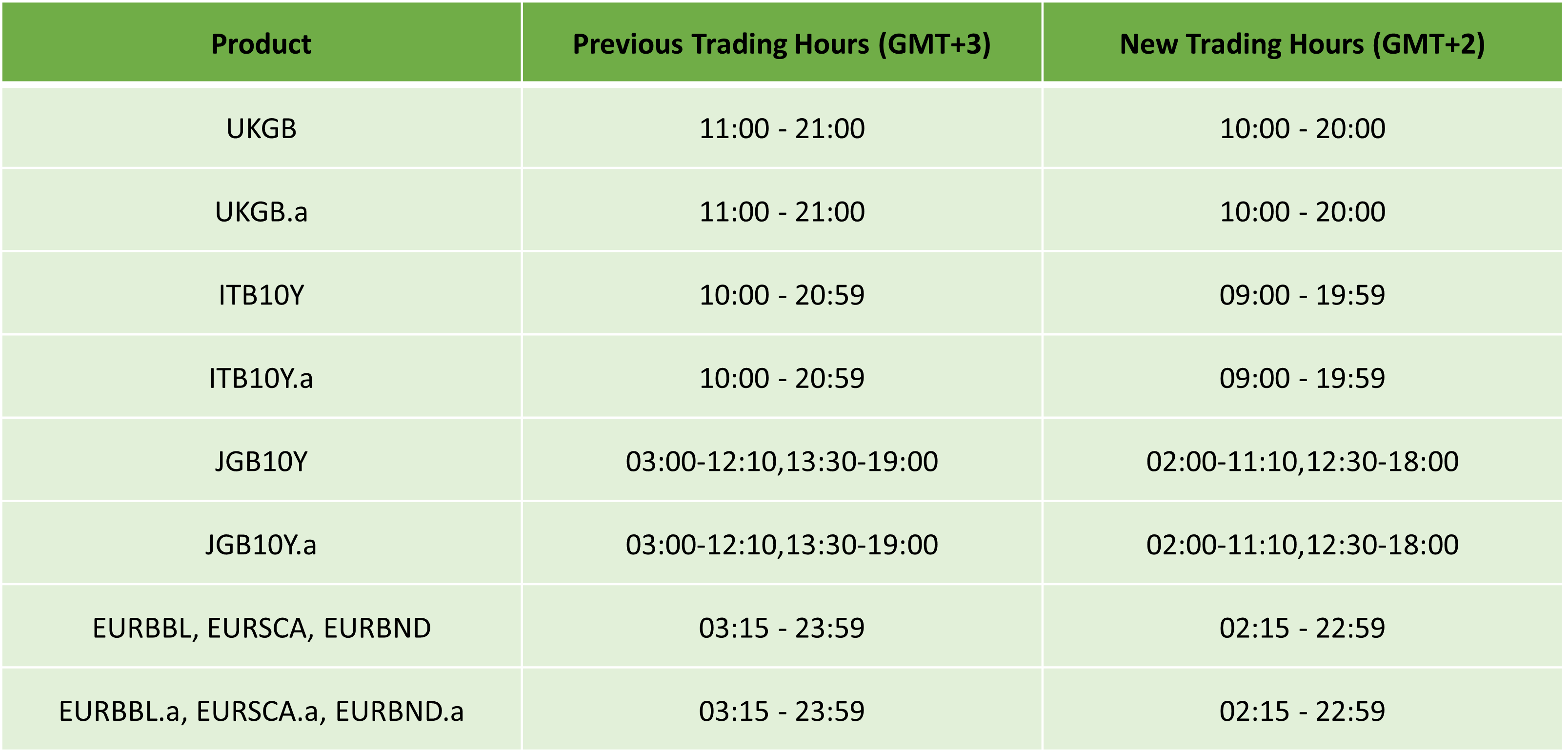The width and height of the screenshot is (1568, 753).
Task: Select UKGB previous hours 11:00 - 21:00
Action: pyautogui.click(x=782, y=128)
